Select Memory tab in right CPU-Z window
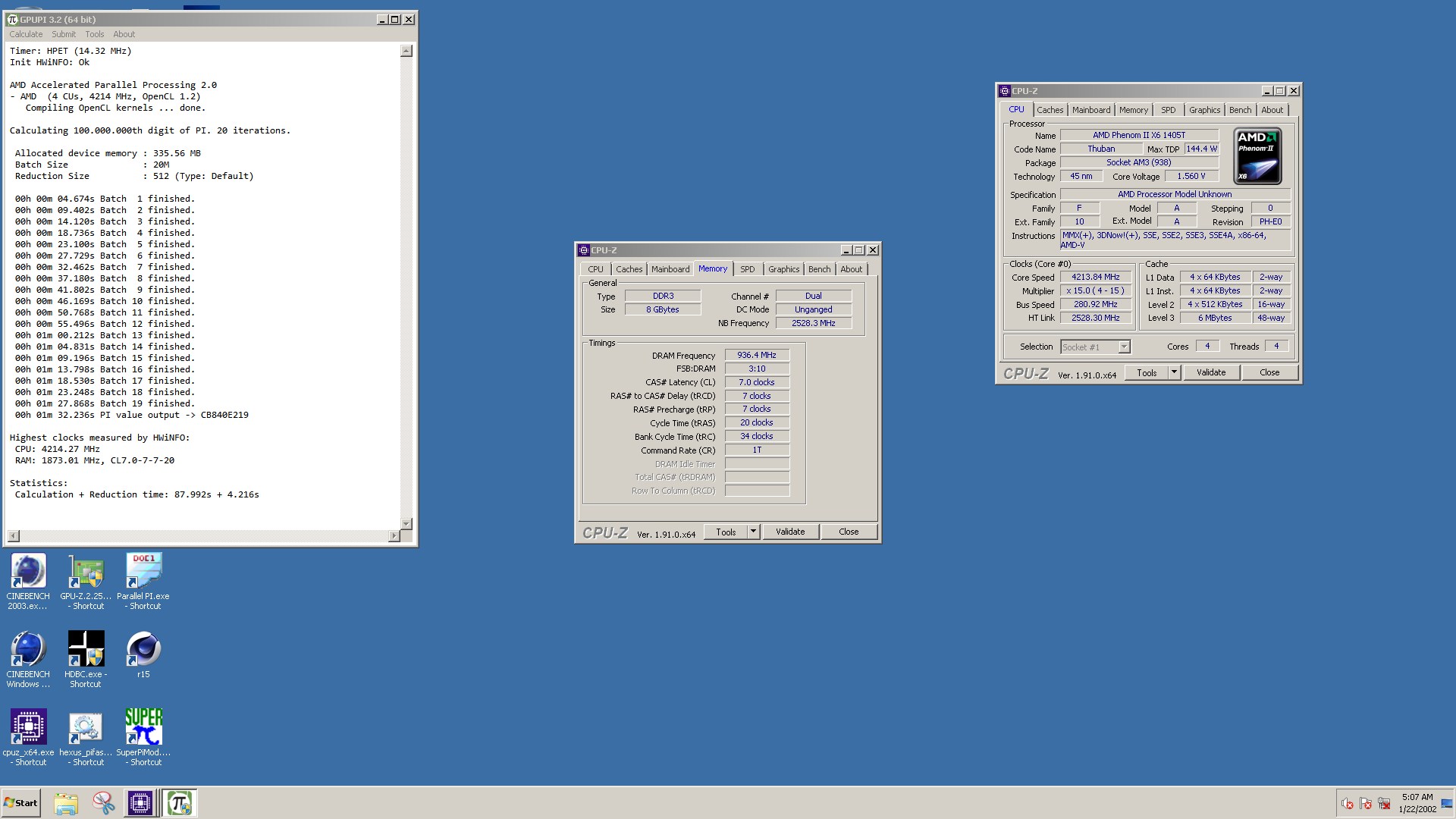The image size is (1456, 819). 1133,110
